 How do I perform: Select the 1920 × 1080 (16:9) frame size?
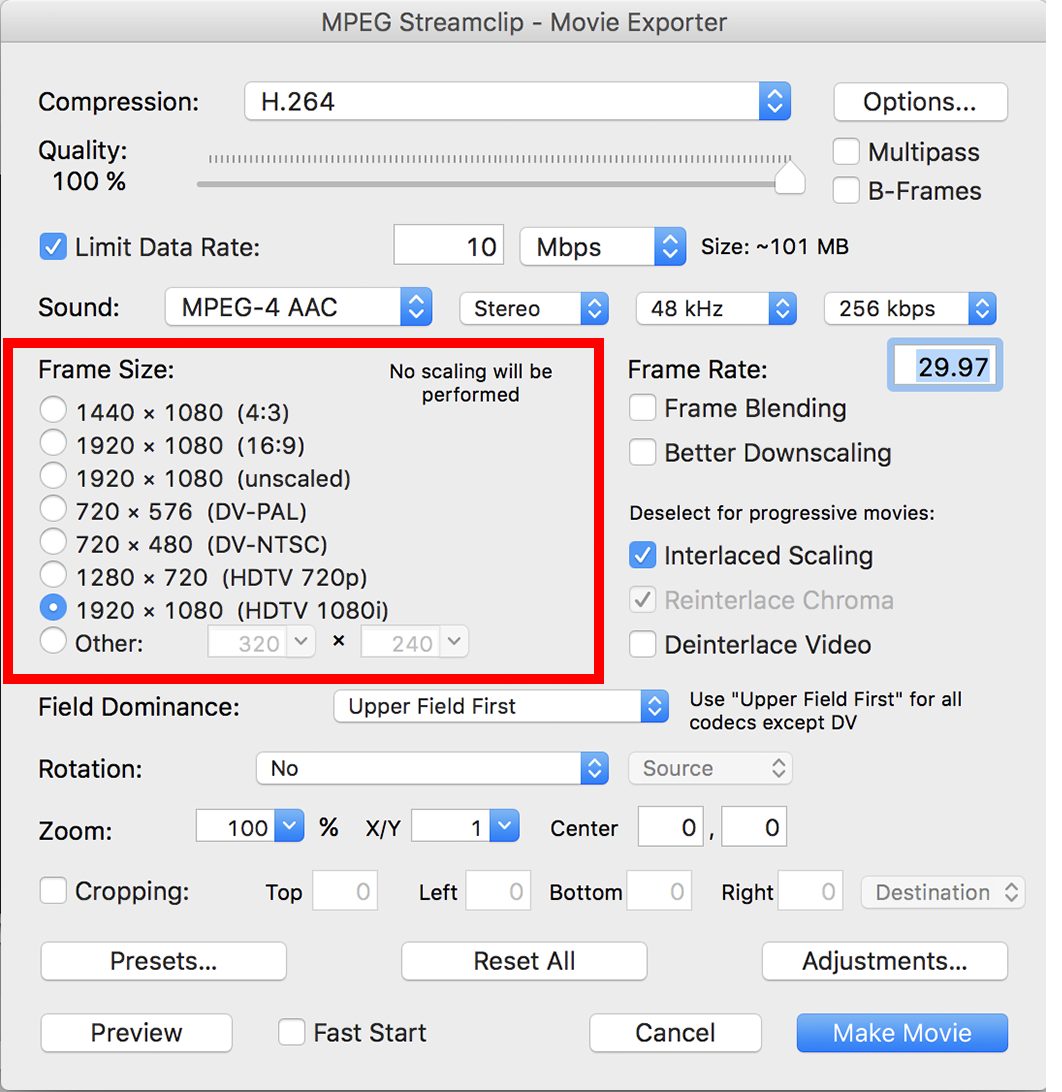(53, 443)
